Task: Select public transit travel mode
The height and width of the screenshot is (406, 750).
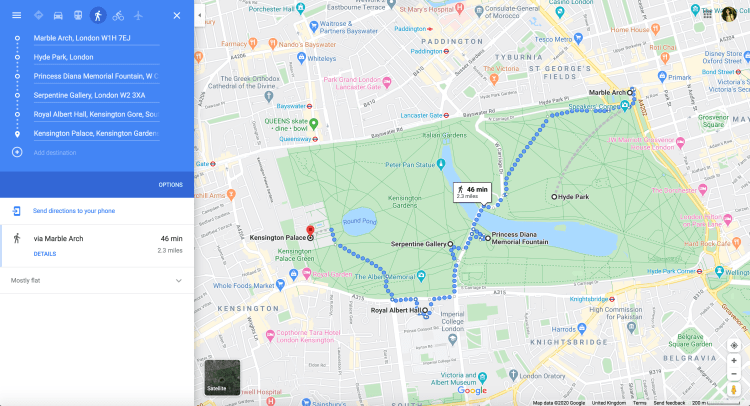Action: 78,16
